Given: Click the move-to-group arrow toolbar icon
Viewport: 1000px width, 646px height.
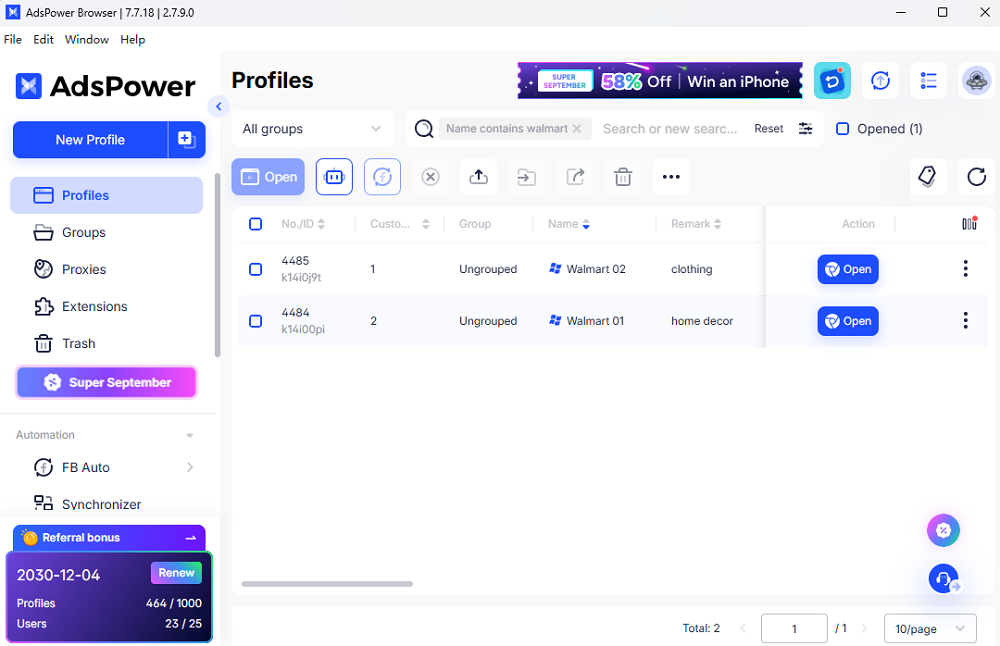Looking at the screenshot, I should 527,177.
